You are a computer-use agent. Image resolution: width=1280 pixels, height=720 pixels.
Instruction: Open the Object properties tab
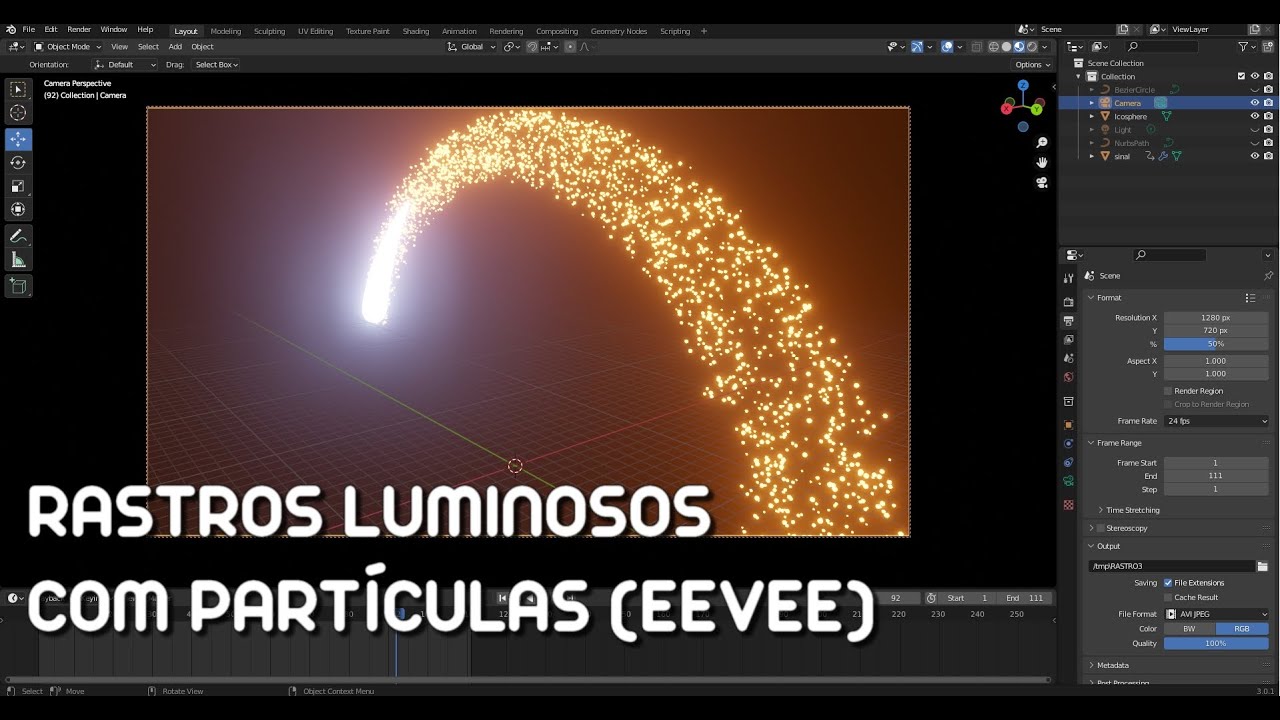point(1068,424)
